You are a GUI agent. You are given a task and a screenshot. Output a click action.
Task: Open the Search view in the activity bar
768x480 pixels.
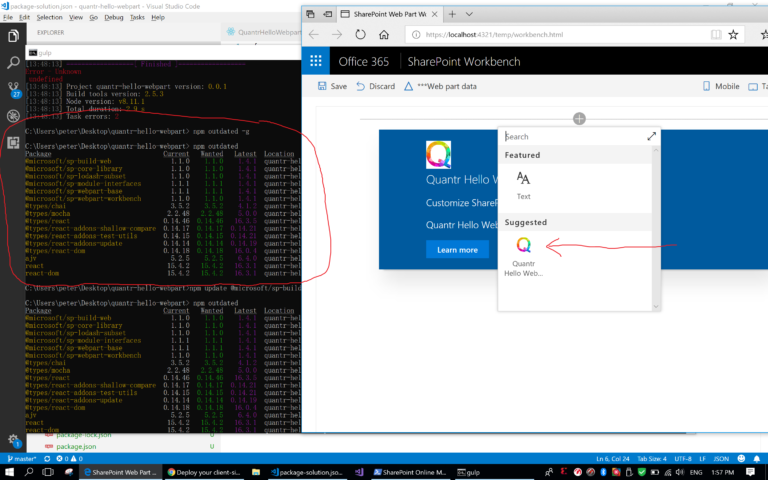(x=13, y=62)
